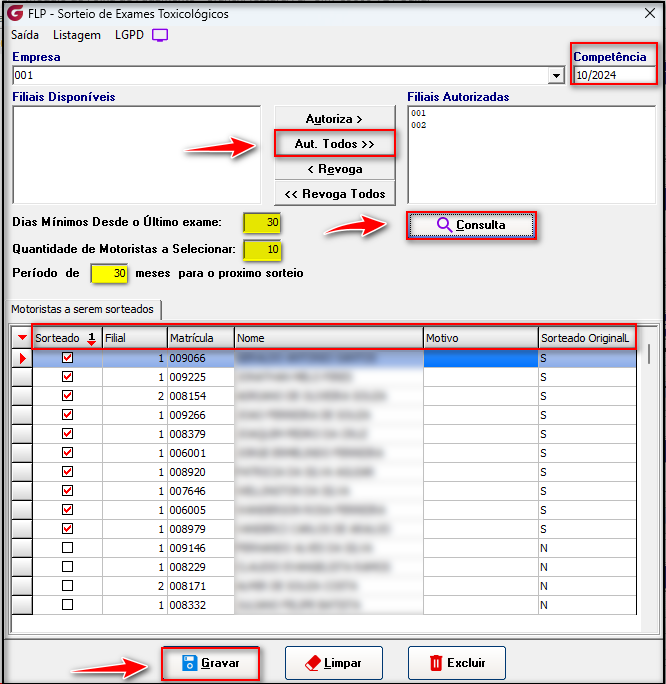666x684 pixels.
Task: Select filial 001 in Filiais Autorizadas
Action: pos(418,113)
